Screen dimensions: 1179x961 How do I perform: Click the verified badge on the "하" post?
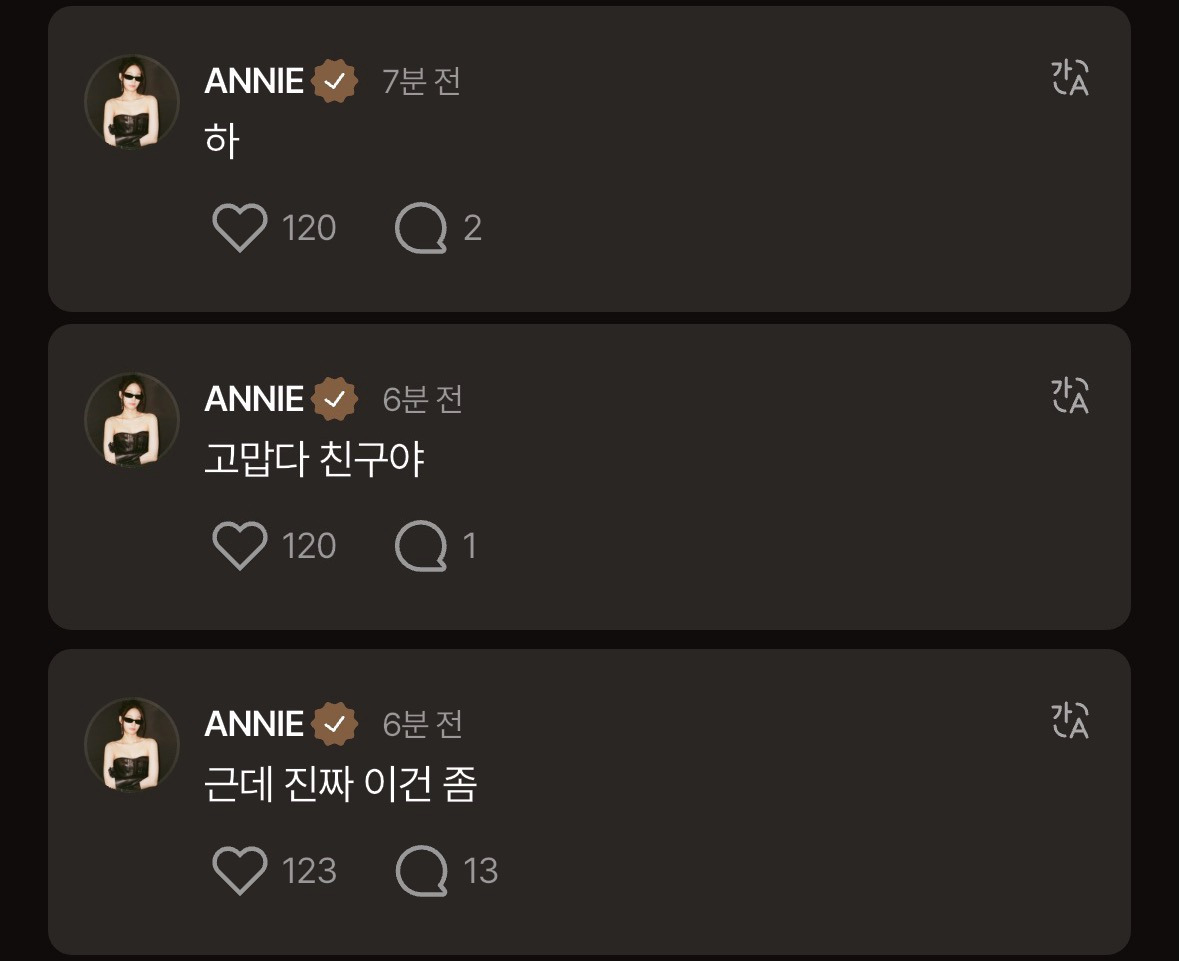click(335, 81)
